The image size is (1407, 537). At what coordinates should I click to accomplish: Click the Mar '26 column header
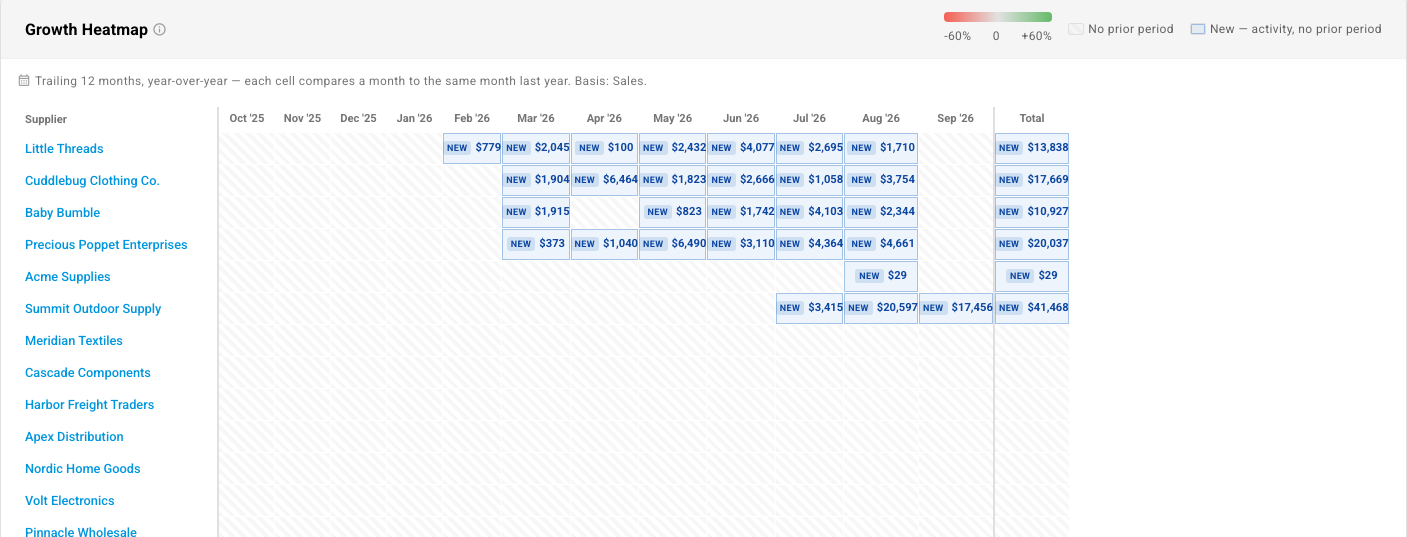click(536, 118)
